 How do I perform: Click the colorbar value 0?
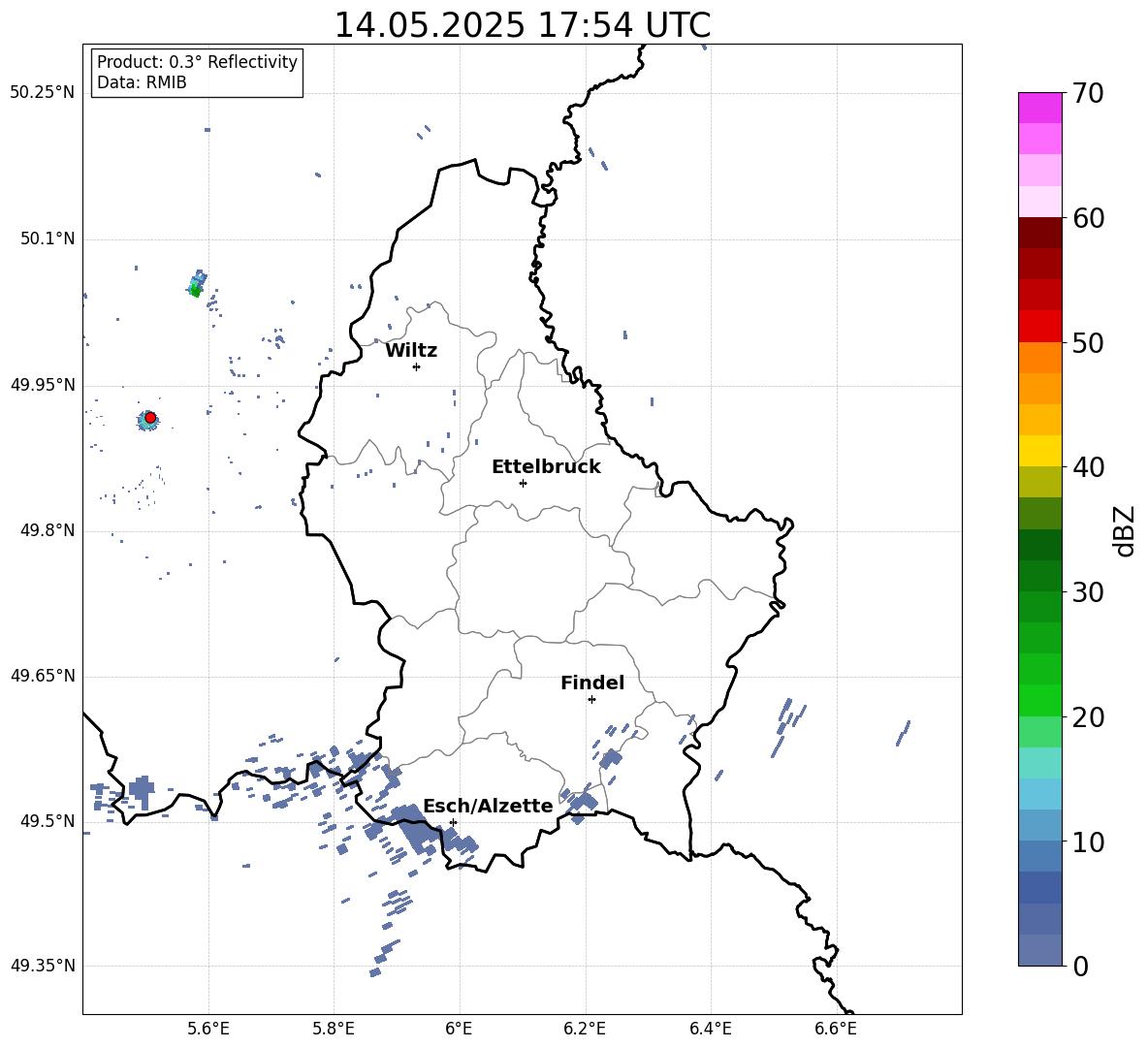pos(1080,966)
